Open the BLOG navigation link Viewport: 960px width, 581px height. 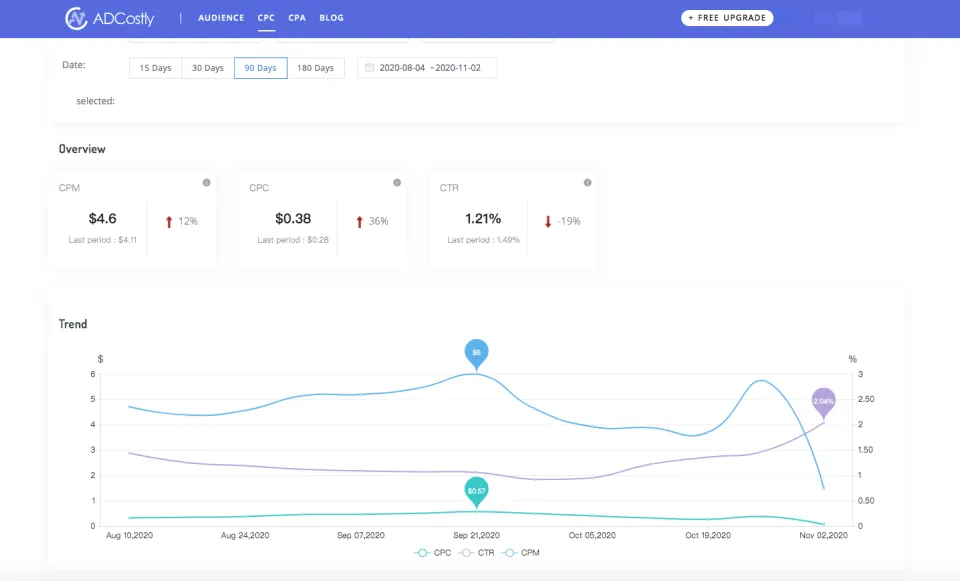coord(331,18)
